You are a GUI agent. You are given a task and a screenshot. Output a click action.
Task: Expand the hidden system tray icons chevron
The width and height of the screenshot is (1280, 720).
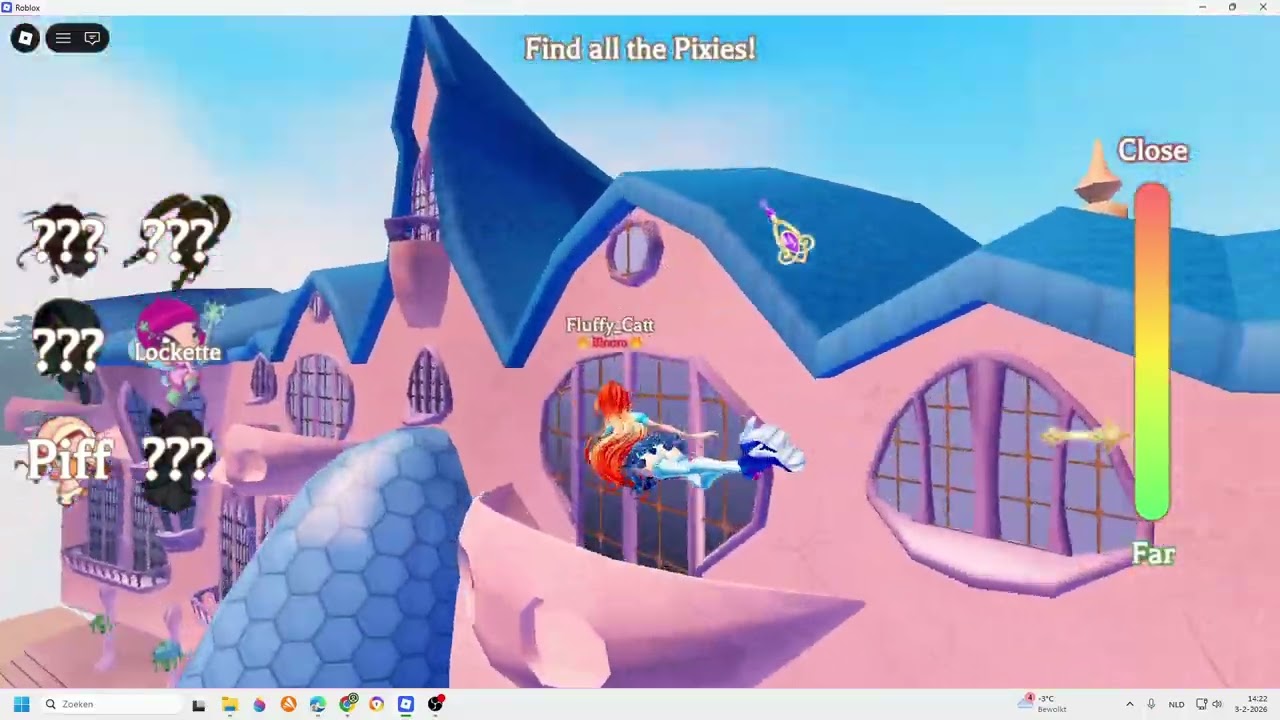point(1130,704)
